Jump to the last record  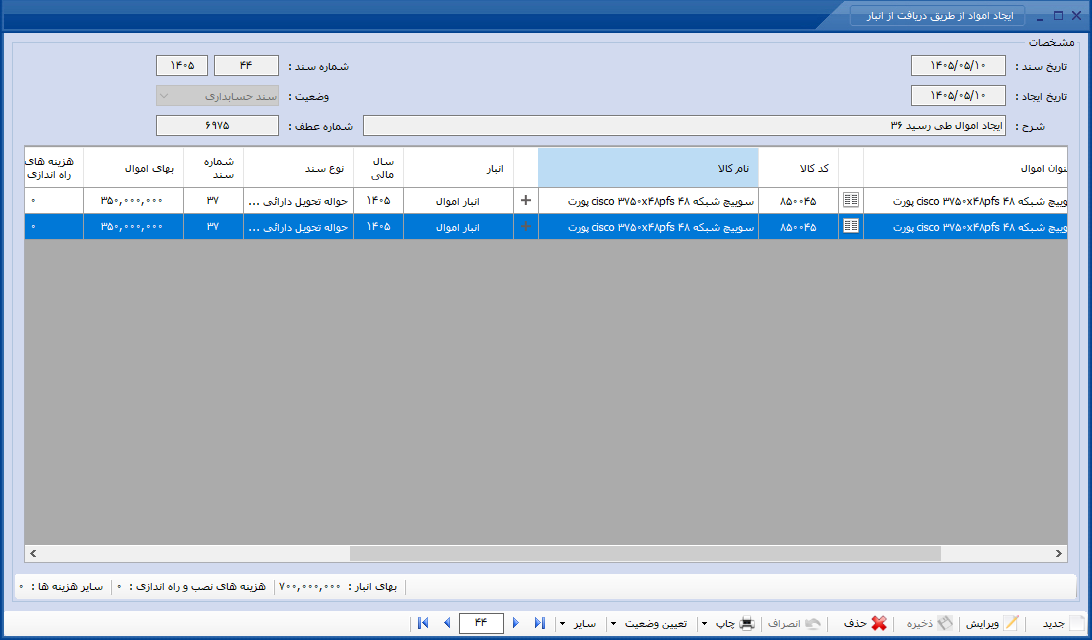(540, 623)
